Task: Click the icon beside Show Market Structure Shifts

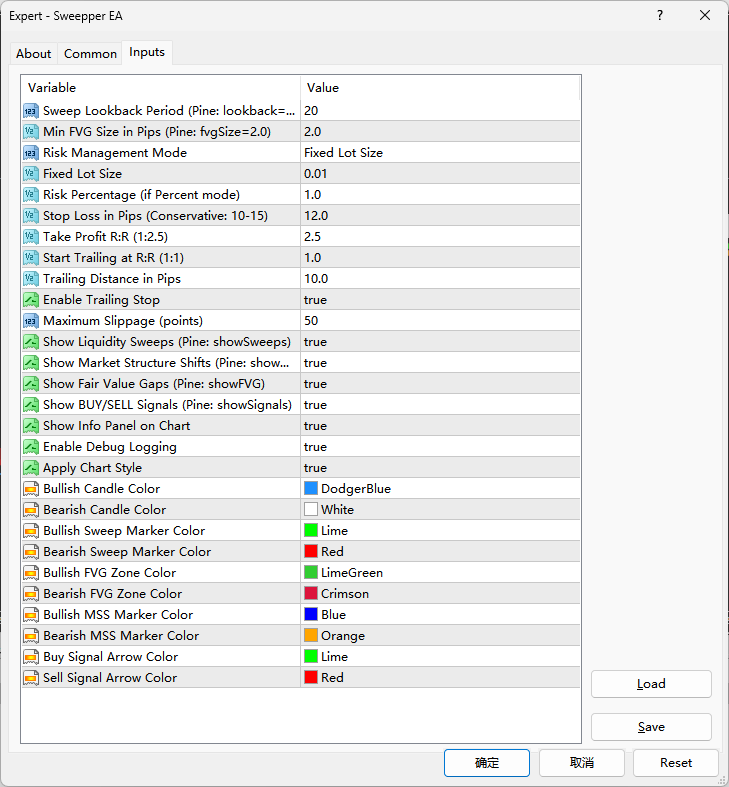Action: 31,363
